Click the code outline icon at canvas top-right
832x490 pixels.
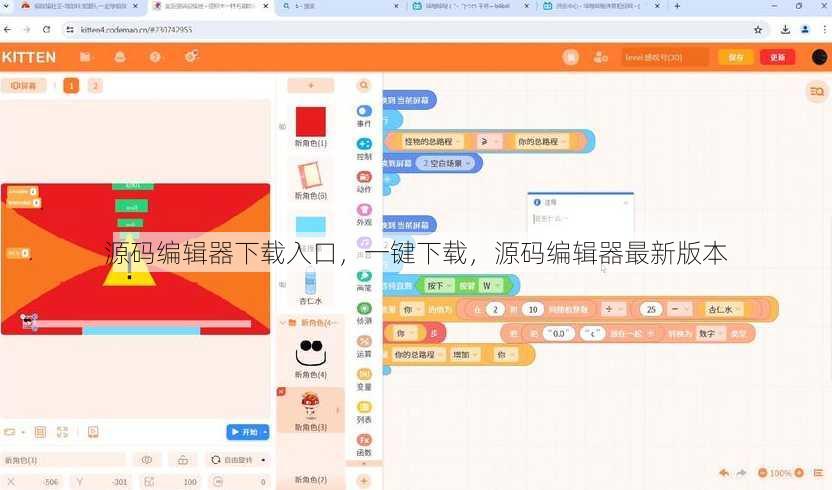coord(817,91)
